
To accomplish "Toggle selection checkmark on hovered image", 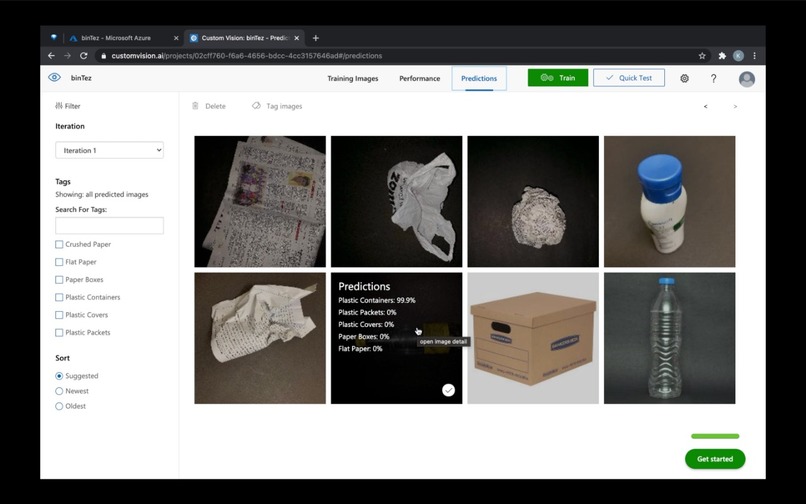I will click(x=448, y=390).
